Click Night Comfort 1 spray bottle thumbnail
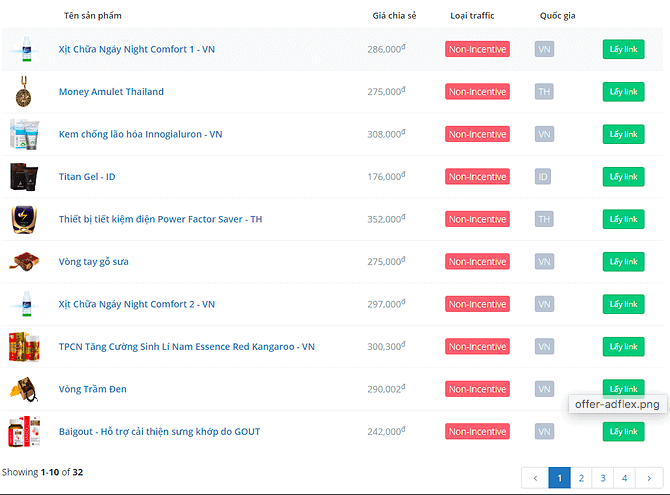This screenshot has height=495, width=670. point(26,49)
